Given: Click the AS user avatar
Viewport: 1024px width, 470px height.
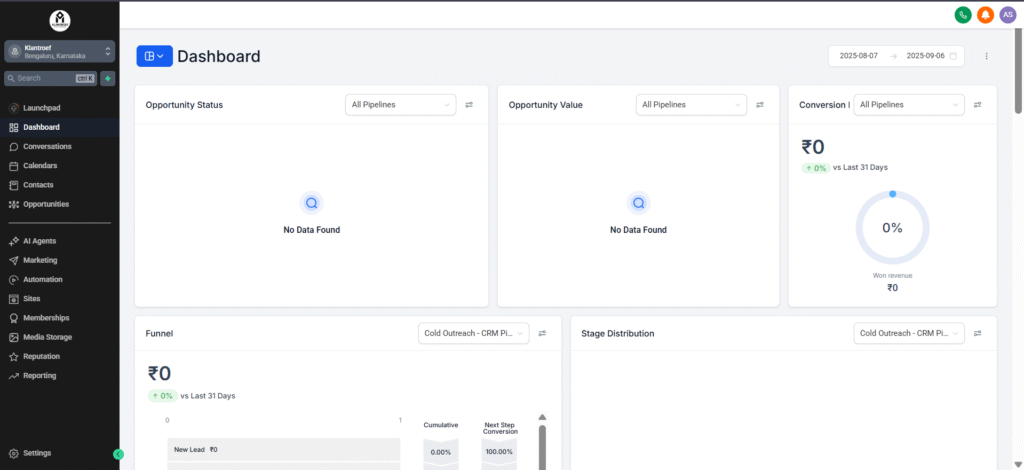Looking at the screenshot, I should pyautogui.click(x=1007, y=14).
